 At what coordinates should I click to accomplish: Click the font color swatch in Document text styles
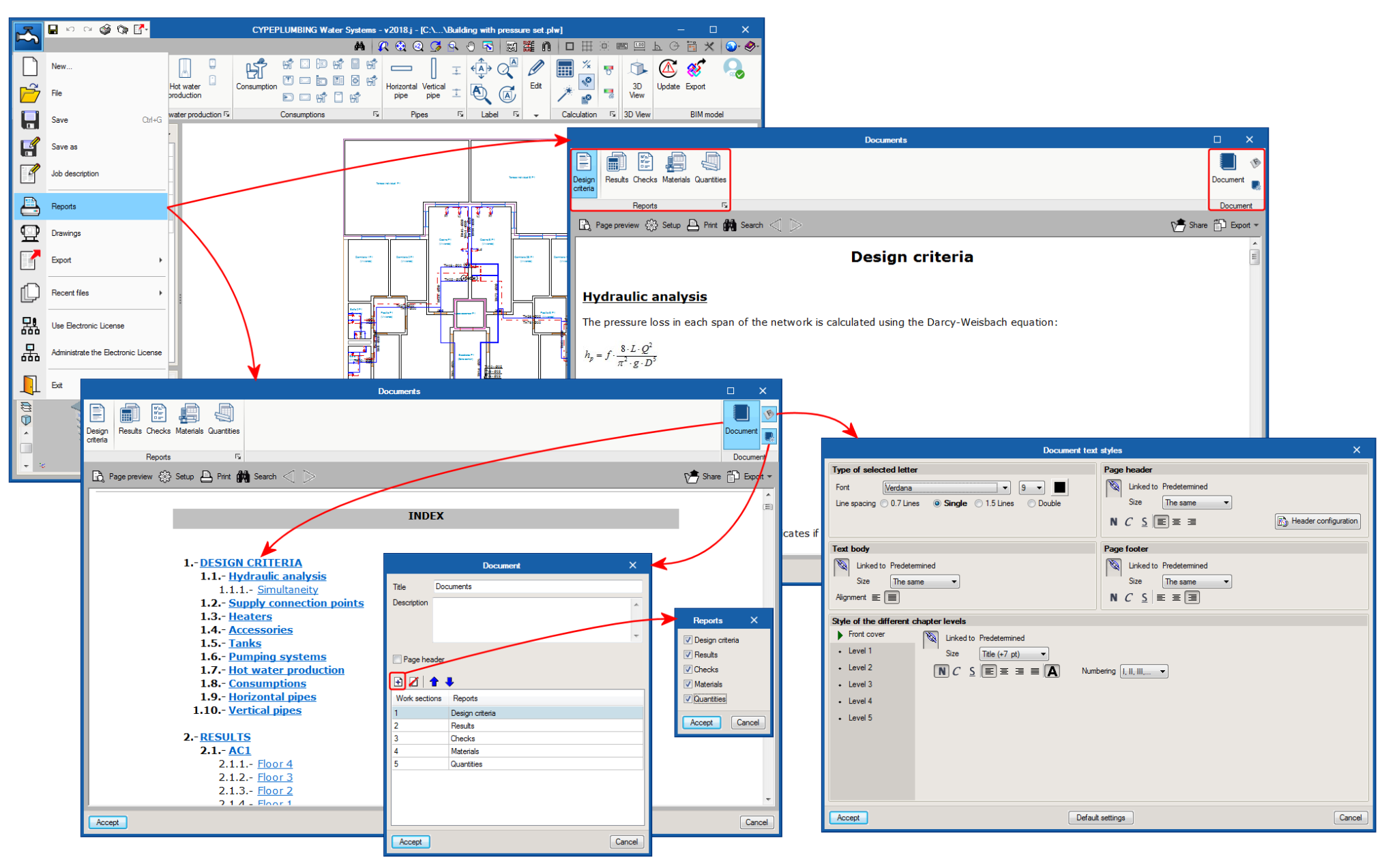1059,488
